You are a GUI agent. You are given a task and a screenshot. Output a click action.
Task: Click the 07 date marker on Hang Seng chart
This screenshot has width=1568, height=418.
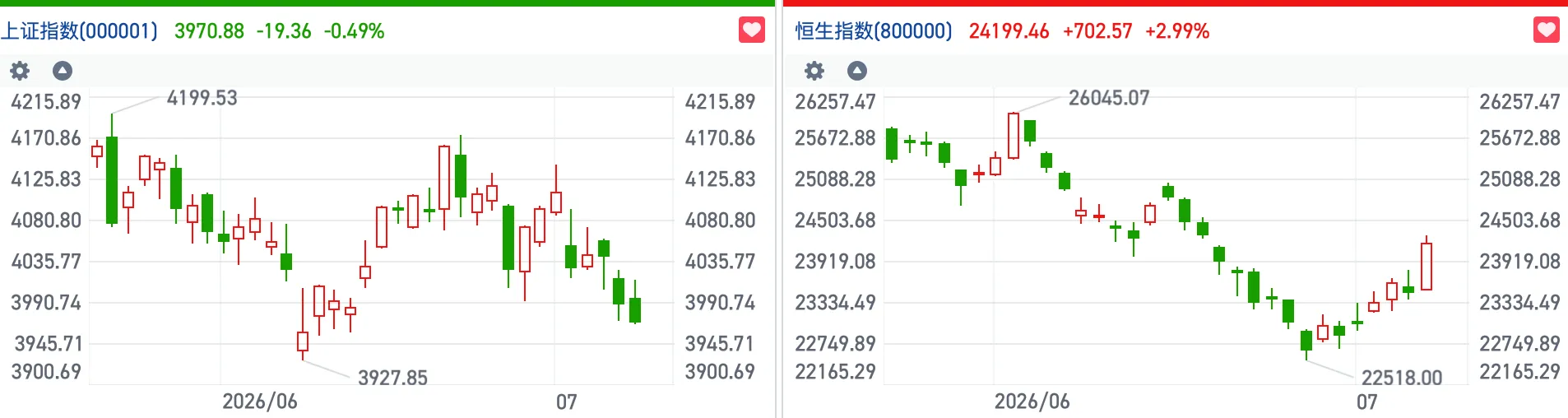1367,402
